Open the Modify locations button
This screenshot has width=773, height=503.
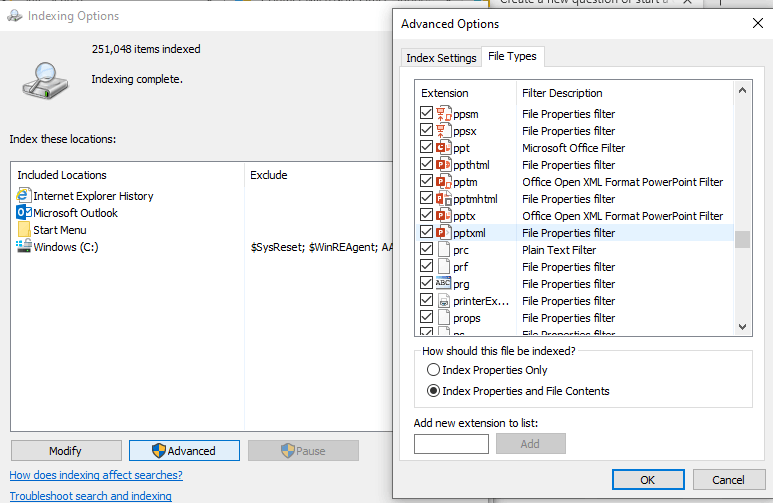(66, 451)
